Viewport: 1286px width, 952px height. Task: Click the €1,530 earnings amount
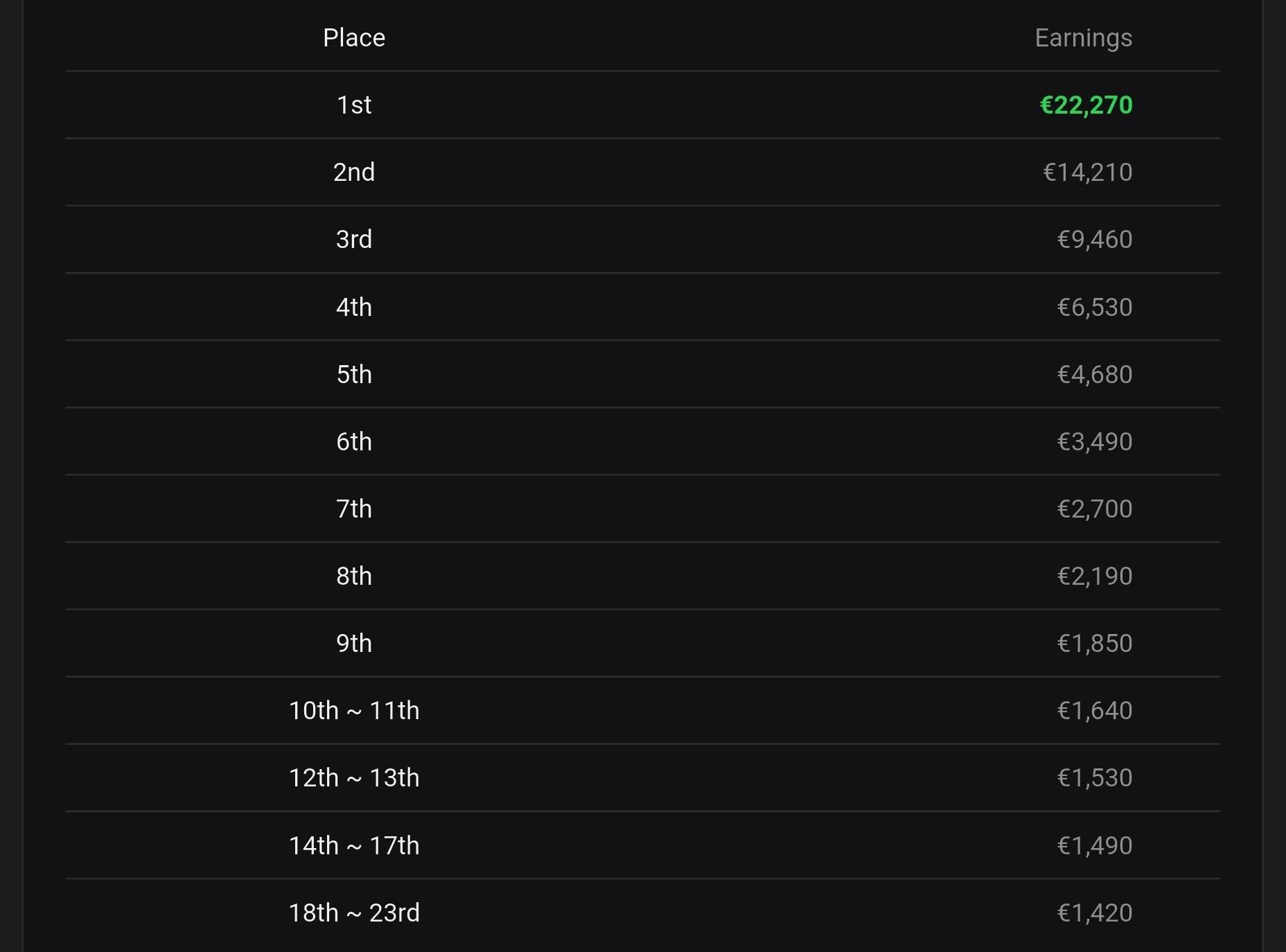pyautogui.click(x=1094, y=777)
